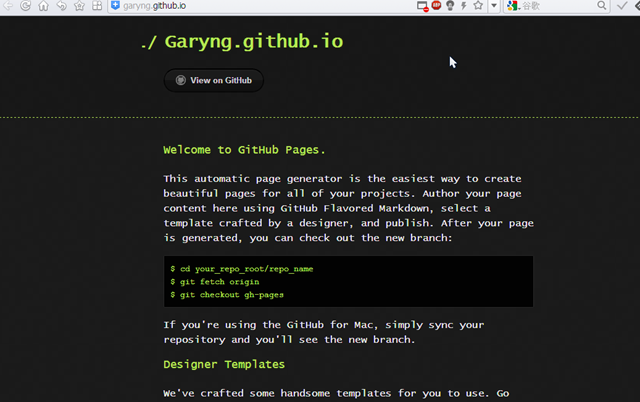Image resolution: width=640 pixels, height=402 pixels.
Task: Open the Google search engine selector
Action: point(513,6)
